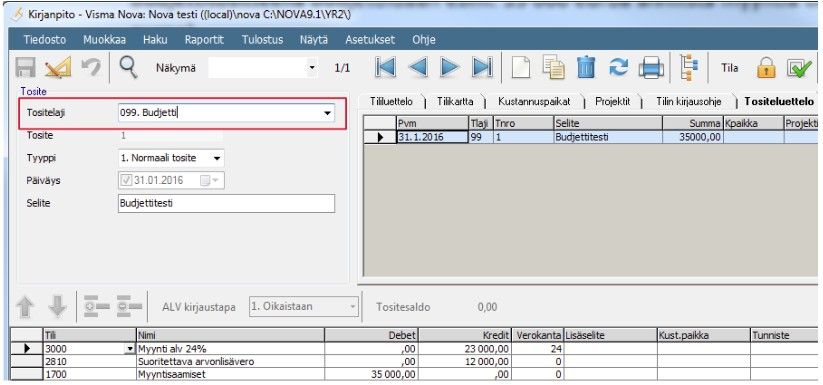The image size is (823, 385).
Task: Click the pencil and ruler edit icon
Action: [x=58, y=68]
